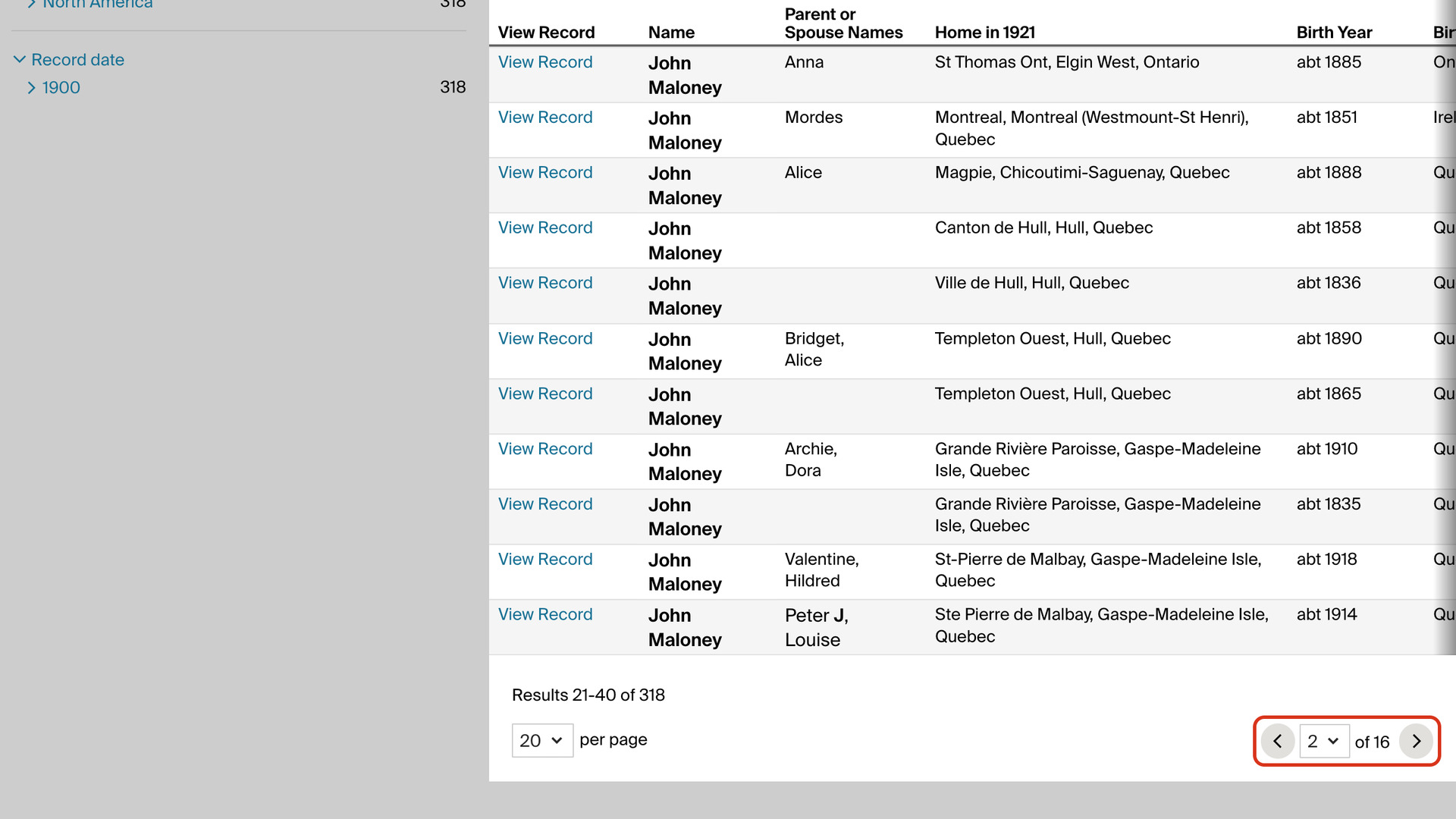The width and height of the screenshot is (1456, 819).
Task: Click the Name column header
Action: pos(671,33)
